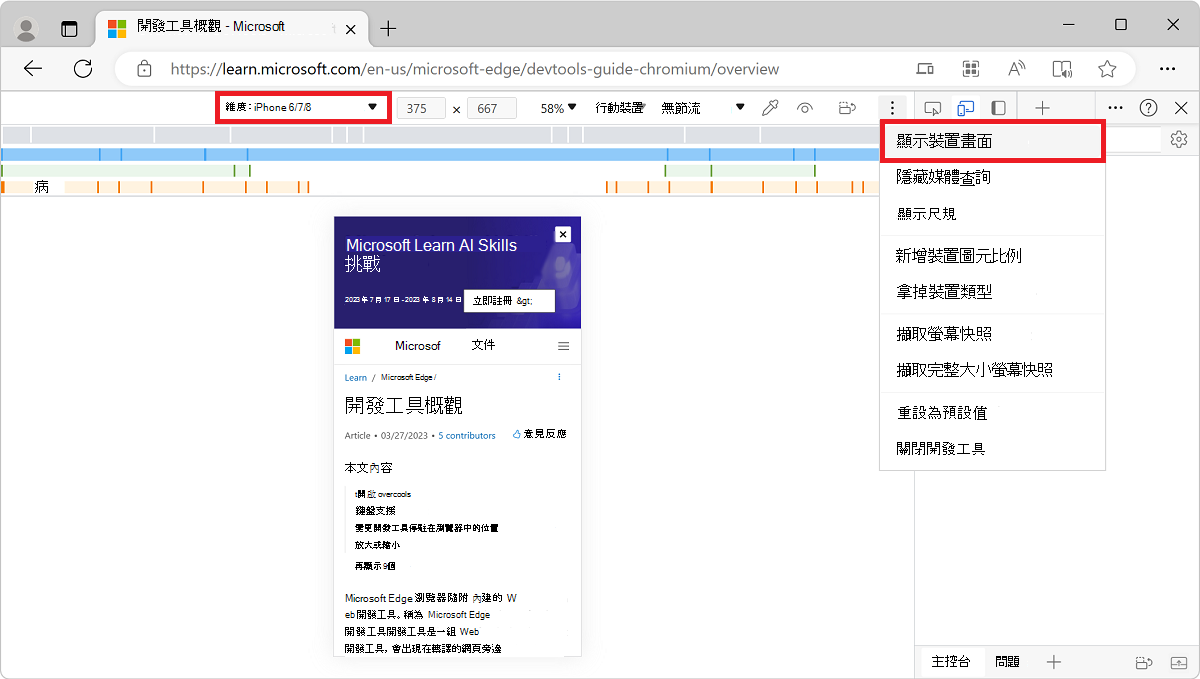Screen dimensions: 1200x679
Task: Click the blue media query bar
Action: point(440,154)
